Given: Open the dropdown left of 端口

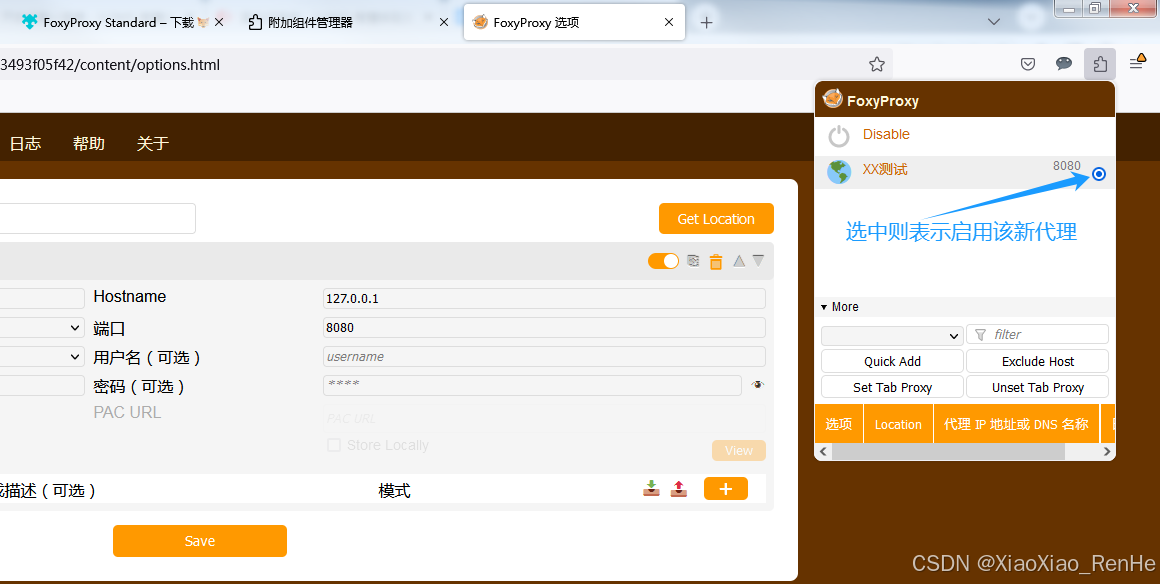Looking at the screenshot, I should click(41, 328).
